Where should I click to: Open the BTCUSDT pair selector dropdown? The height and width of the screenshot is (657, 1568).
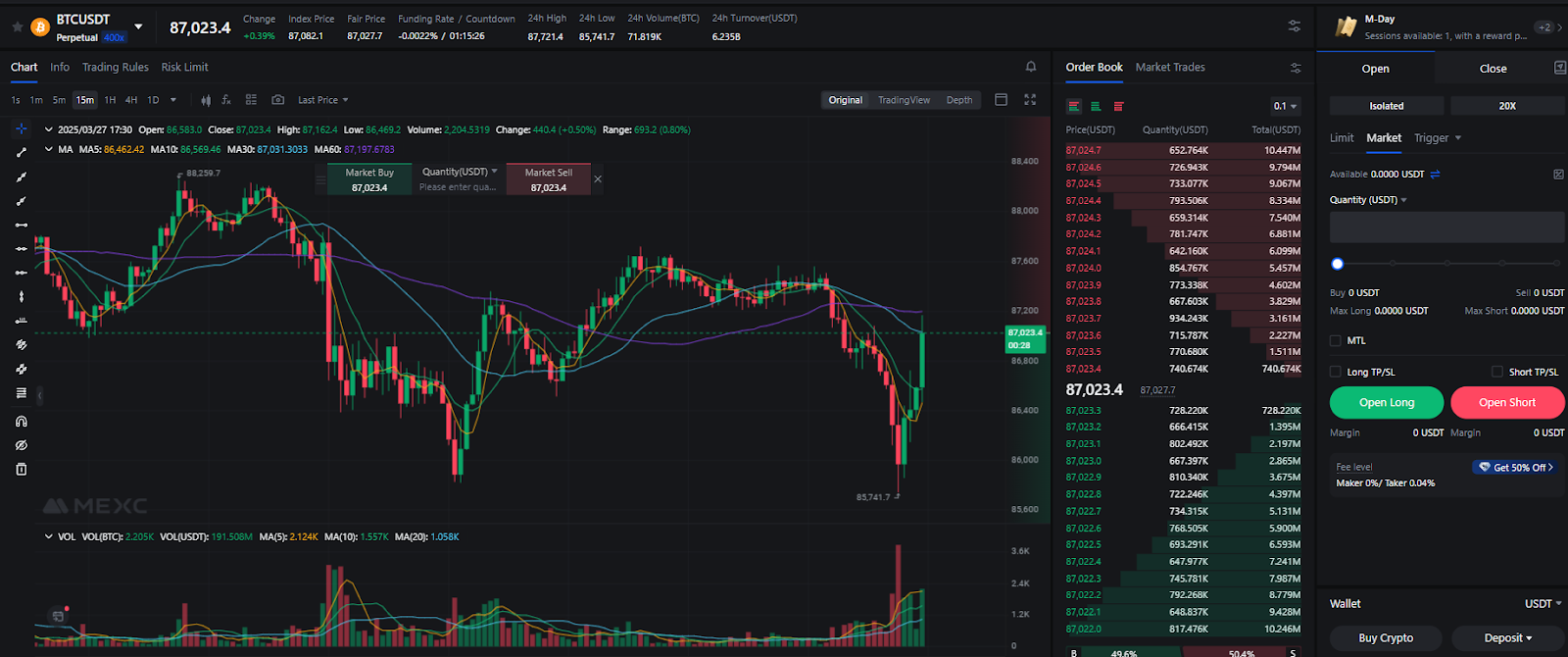(x=138, y=26)
